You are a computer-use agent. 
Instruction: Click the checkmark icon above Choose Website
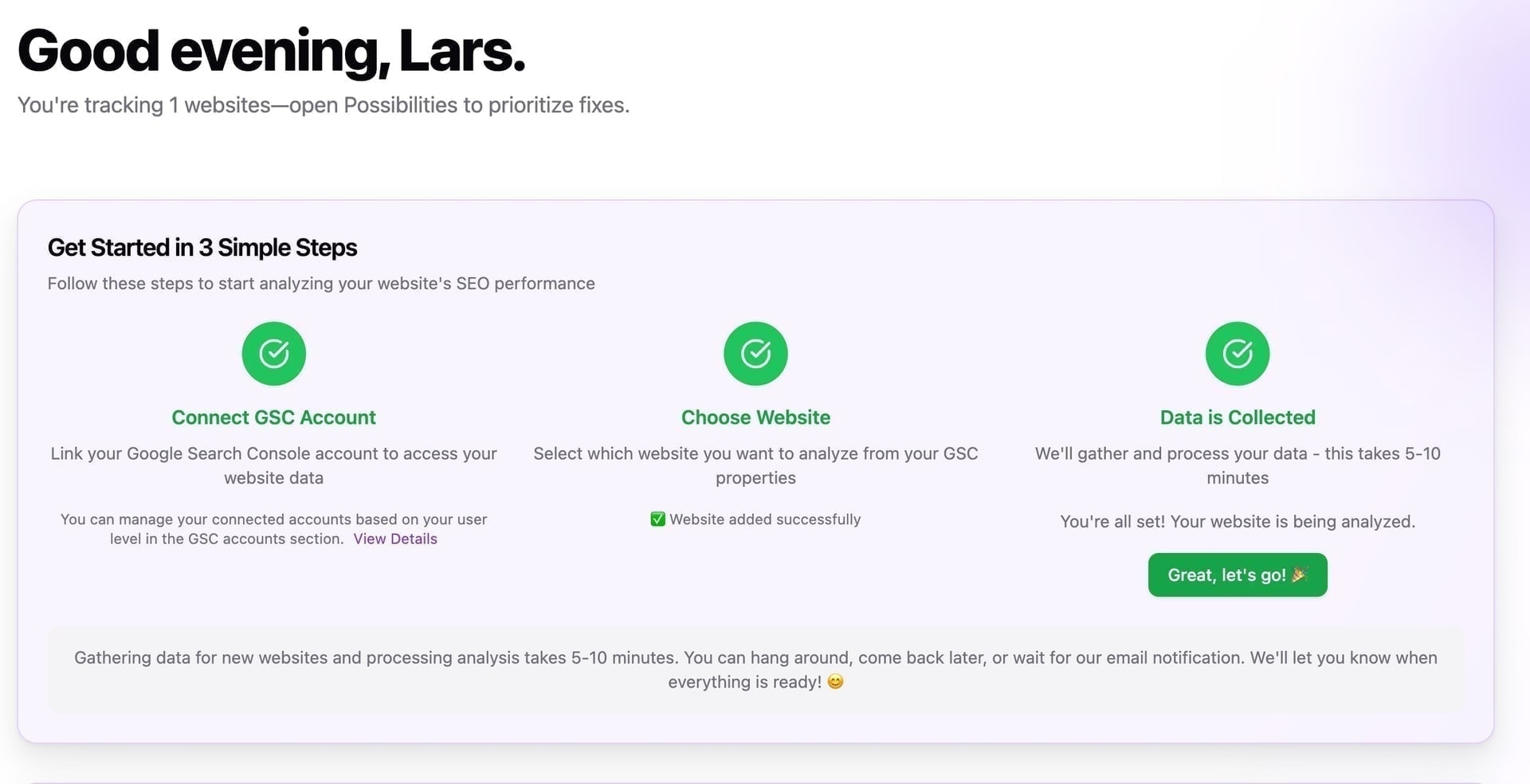click(x=755, y=353)
